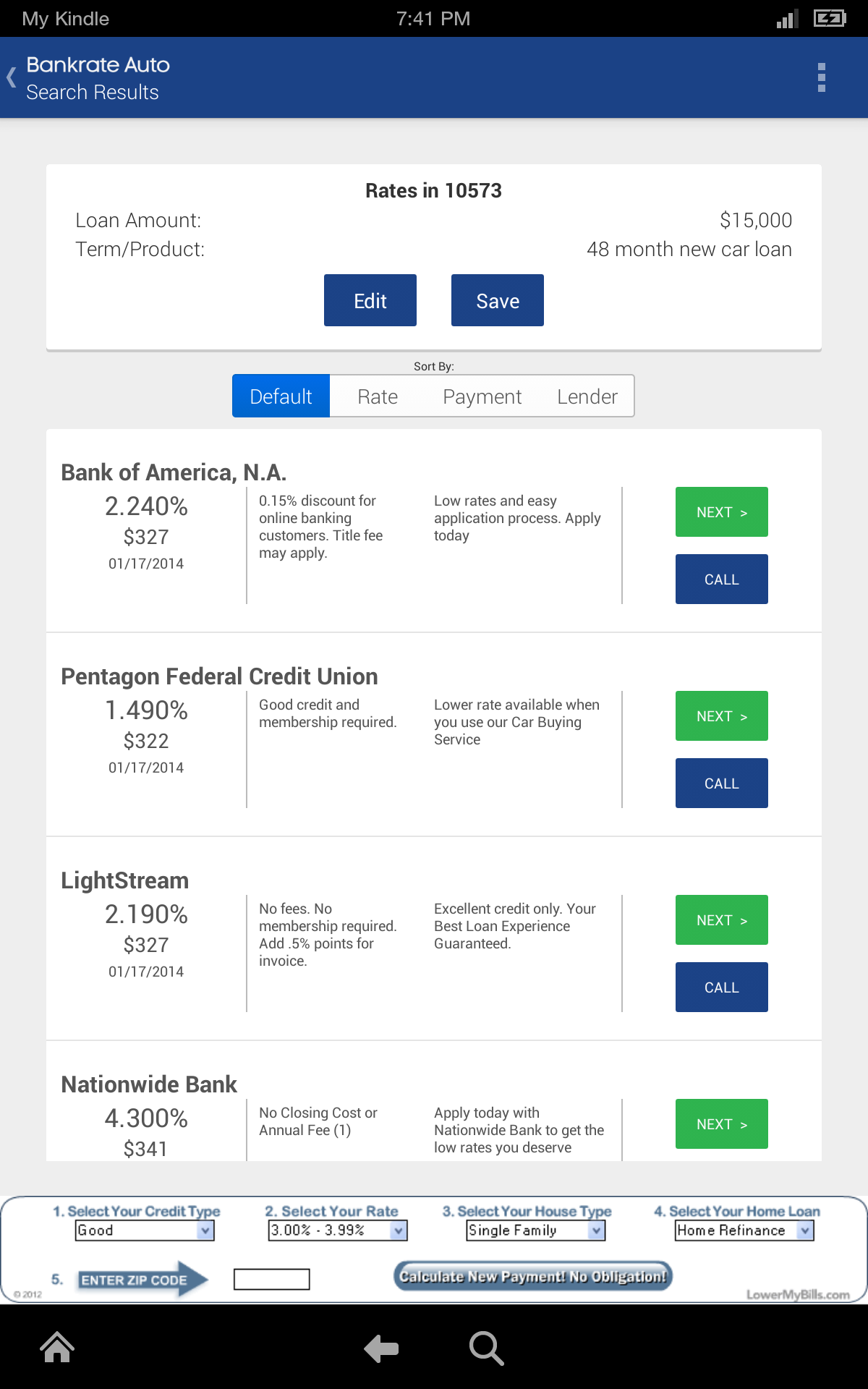The image size is (868, 1389).
Task: Select the Default sort option
Action: click(281, 396)
